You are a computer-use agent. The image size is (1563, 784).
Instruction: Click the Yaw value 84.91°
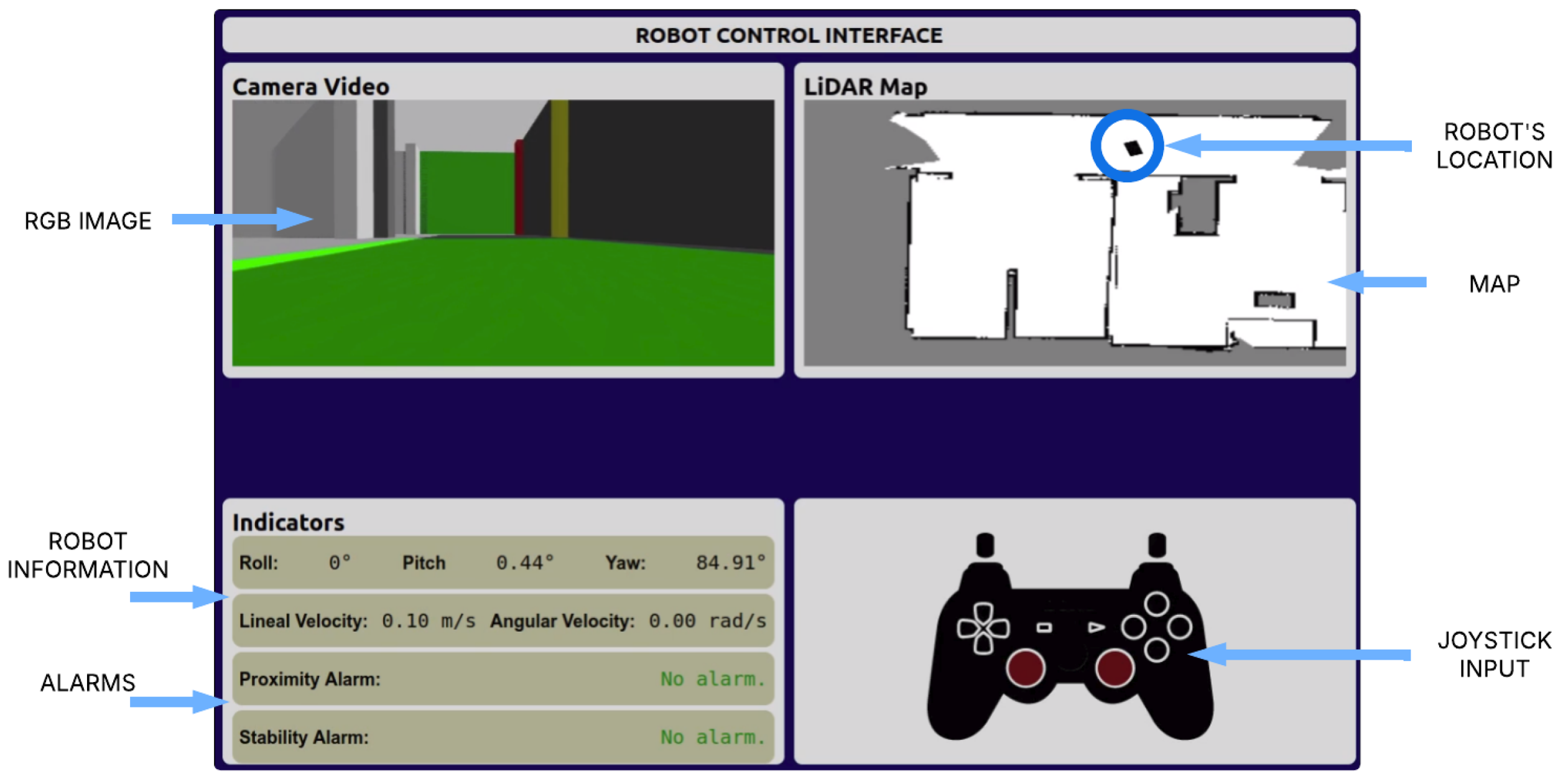click(730, 563)
